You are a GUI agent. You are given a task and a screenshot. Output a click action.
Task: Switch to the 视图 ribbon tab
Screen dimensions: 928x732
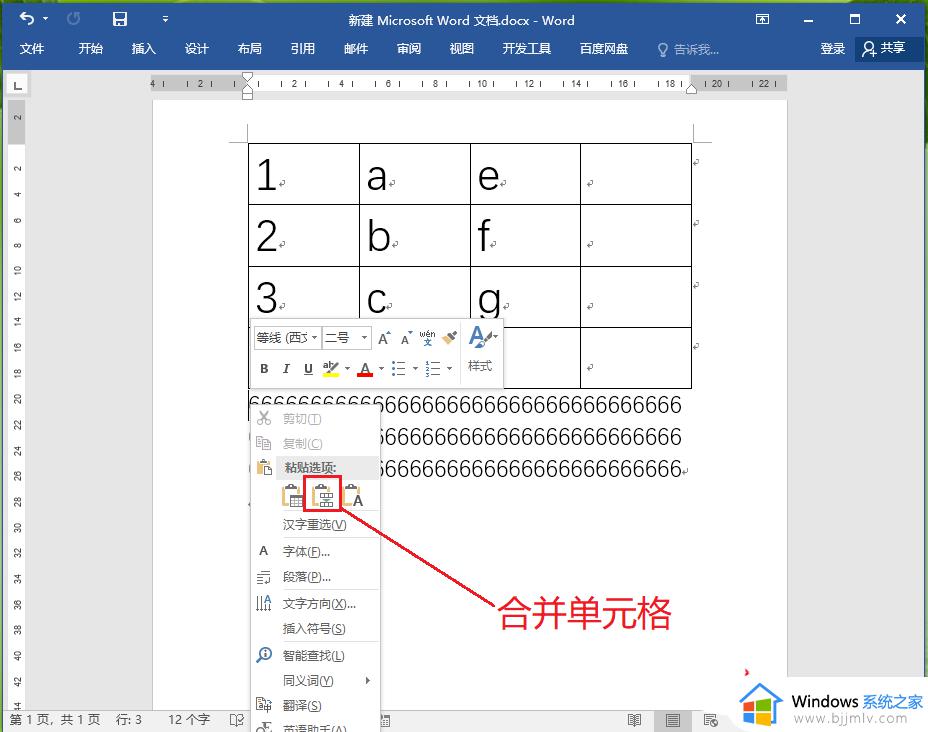(462, 49)
